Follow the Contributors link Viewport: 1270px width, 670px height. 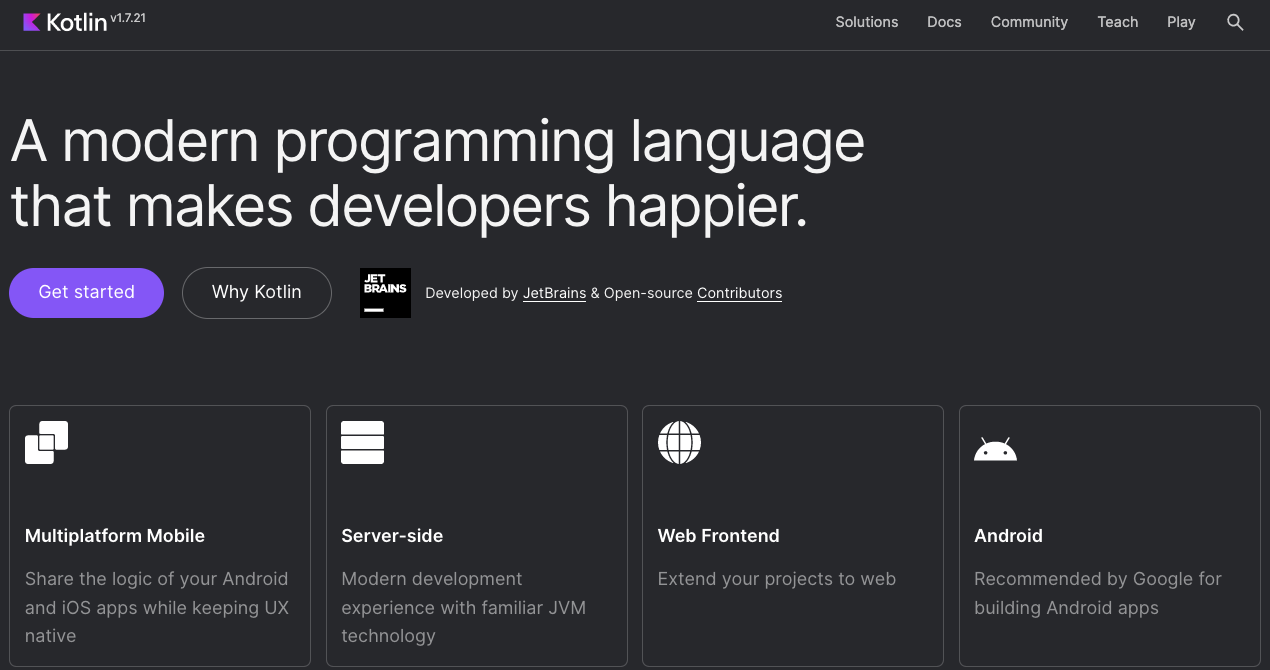click(739, 293)
